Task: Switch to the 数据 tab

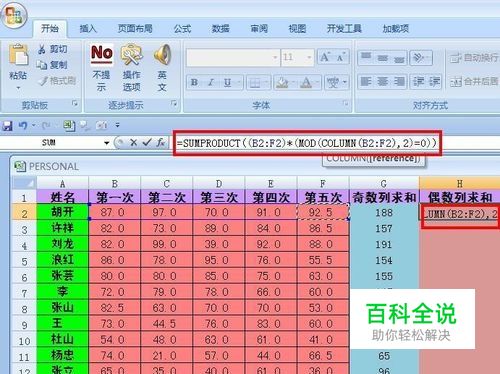Action: tap(221, 29)
